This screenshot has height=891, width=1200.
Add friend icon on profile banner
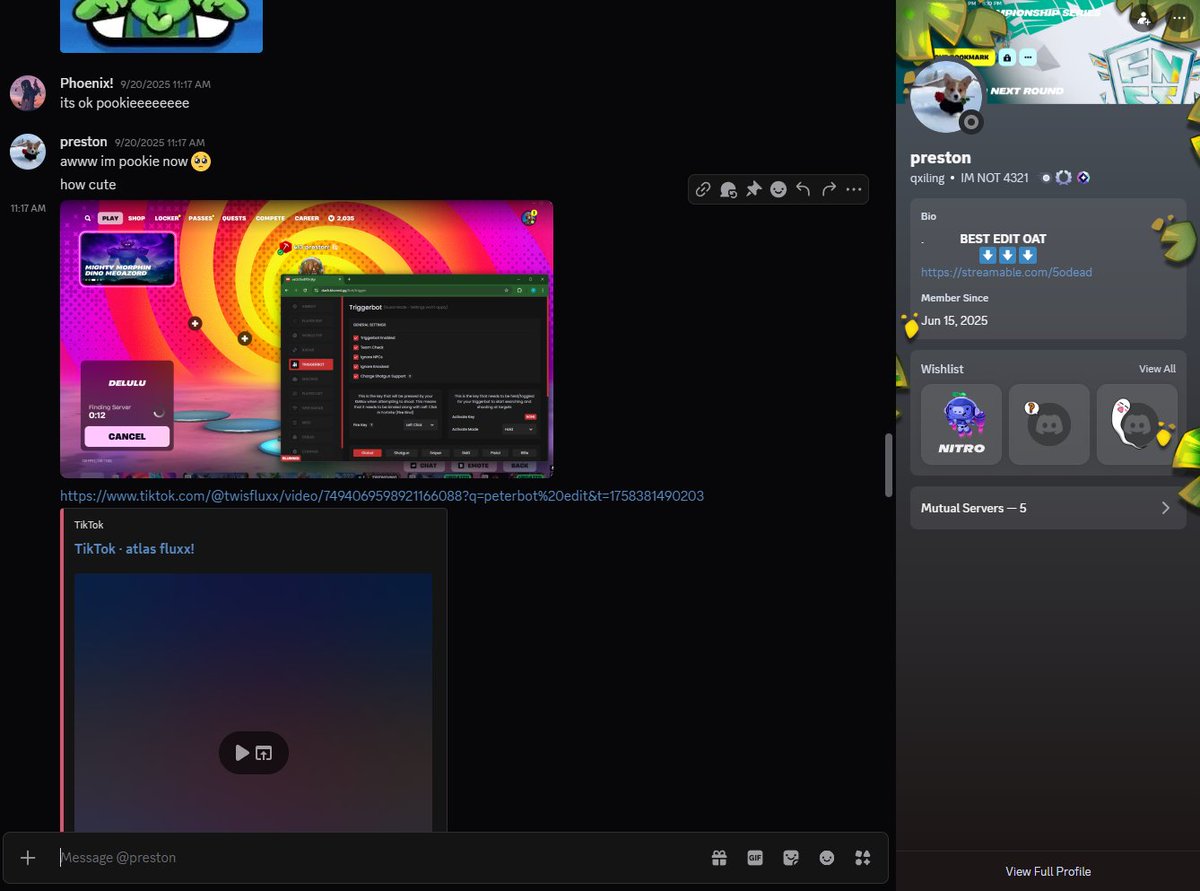pyautogui.click(x=1144, y=17)
